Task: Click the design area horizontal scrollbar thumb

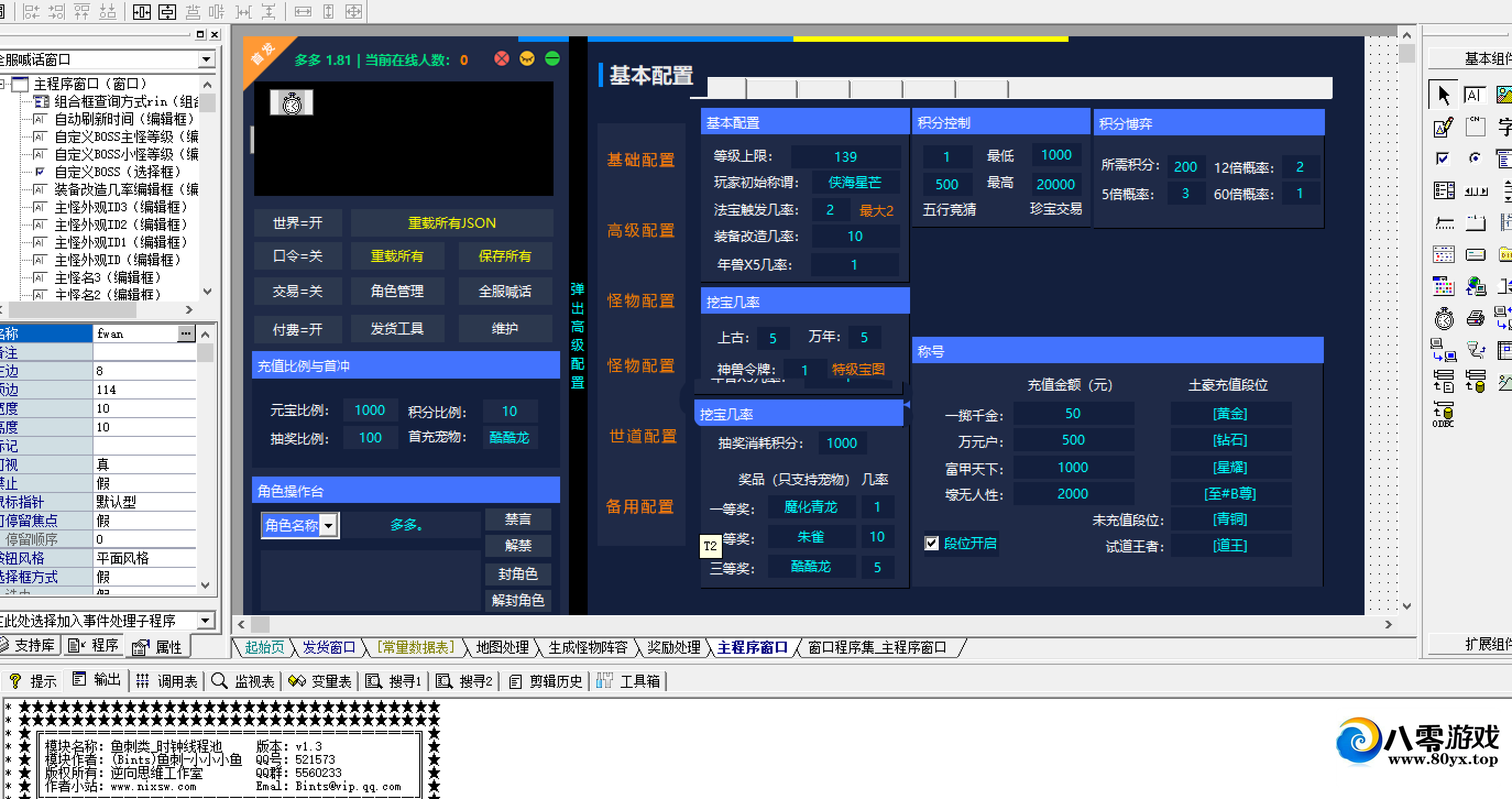Action: pos(261,624)
